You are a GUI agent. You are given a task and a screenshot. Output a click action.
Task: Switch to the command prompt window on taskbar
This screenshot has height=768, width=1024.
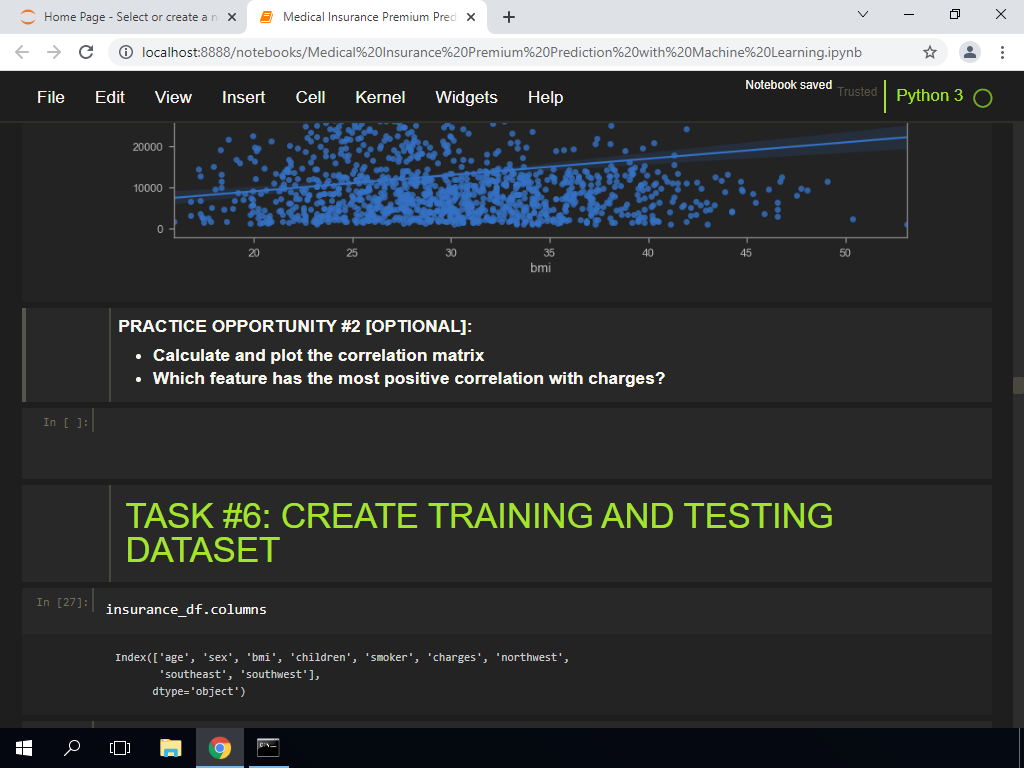pyautogui.click(x=268, y=748)
